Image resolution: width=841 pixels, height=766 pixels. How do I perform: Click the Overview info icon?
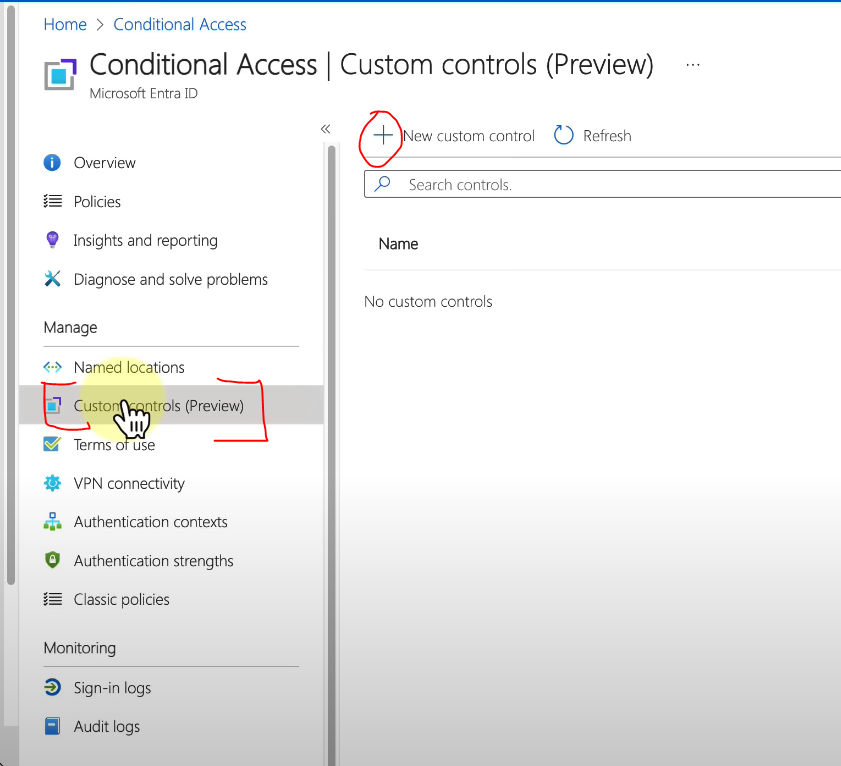(x=53, y=163)
